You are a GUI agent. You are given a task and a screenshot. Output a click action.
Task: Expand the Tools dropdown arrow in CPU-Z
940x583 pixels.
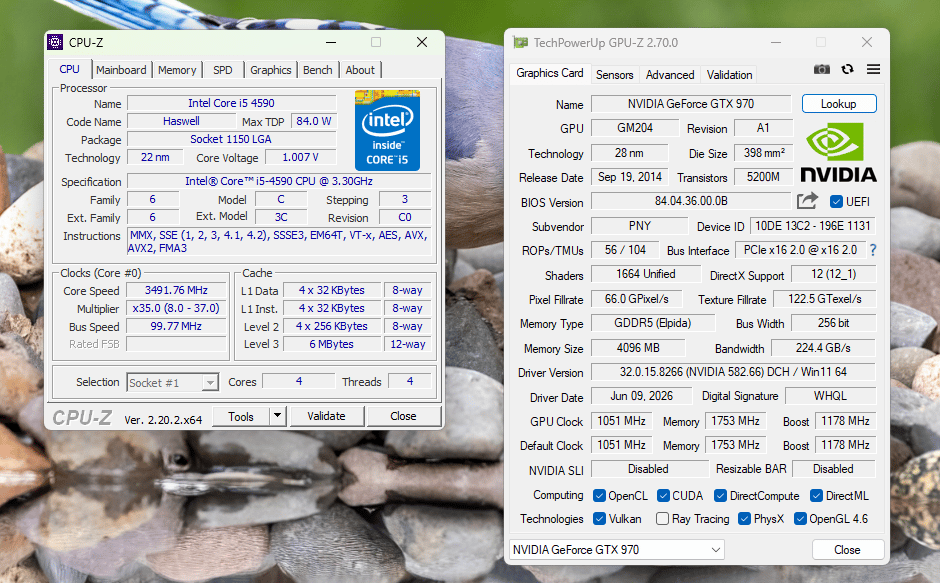pyautogui.click(x=277, y=415)
